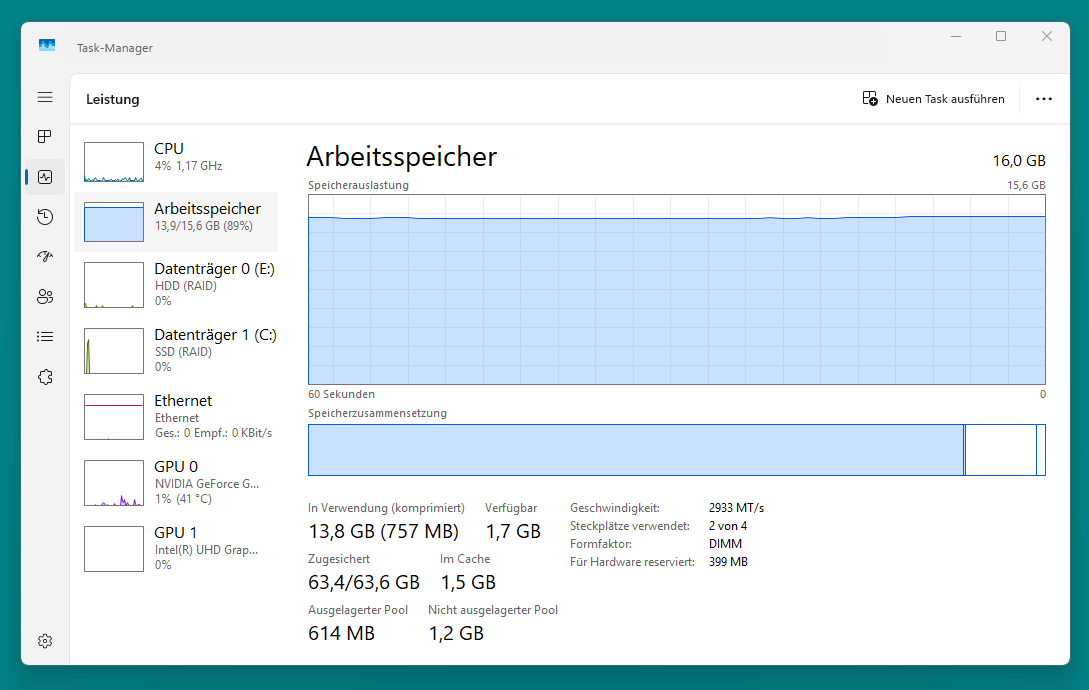Click the GPU 0 mini graph thumbnail
The image size is (1089, 690).
point(114,483)
